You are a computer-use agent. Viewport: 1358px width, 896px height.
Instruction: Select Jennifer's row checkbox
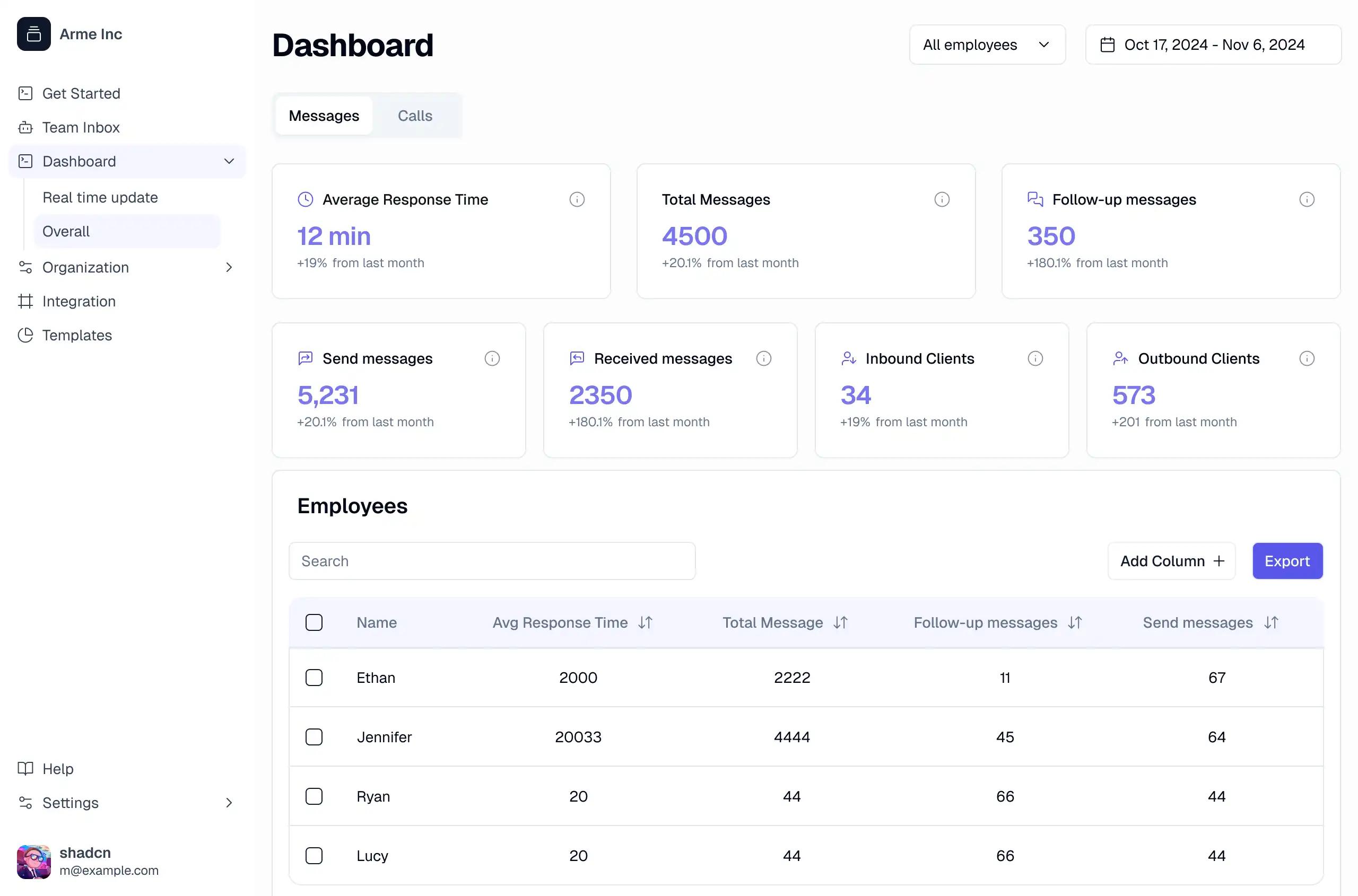pos(314,736)
